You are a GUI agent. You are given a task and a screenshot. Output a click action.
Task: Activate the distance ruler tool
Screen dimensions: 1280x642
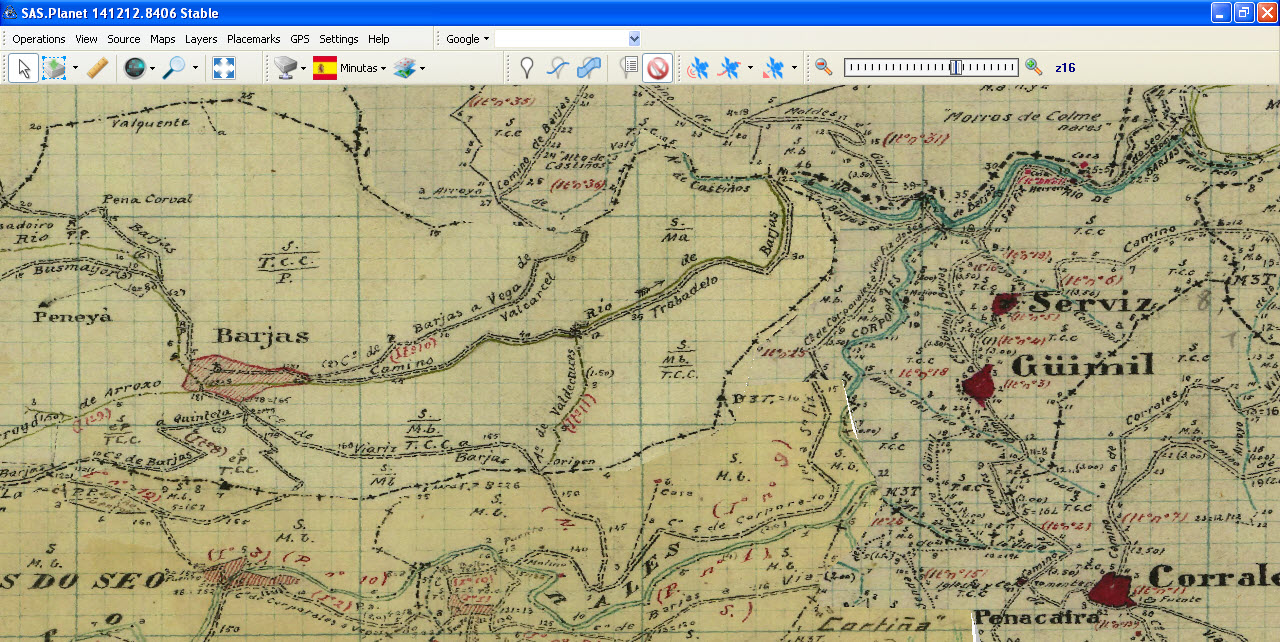click(97, 68)
